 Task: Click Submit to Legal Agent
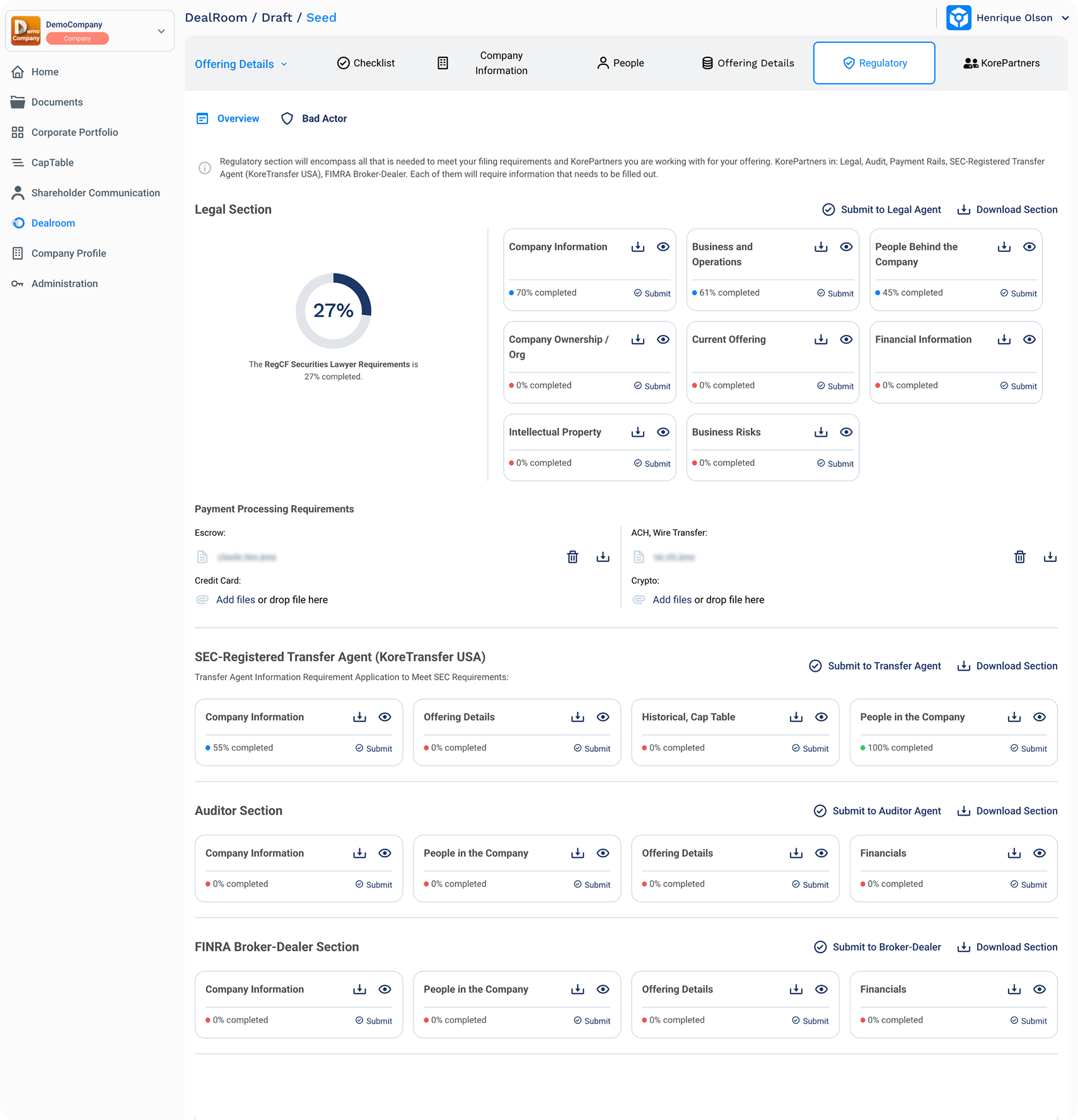pos(881,210)
